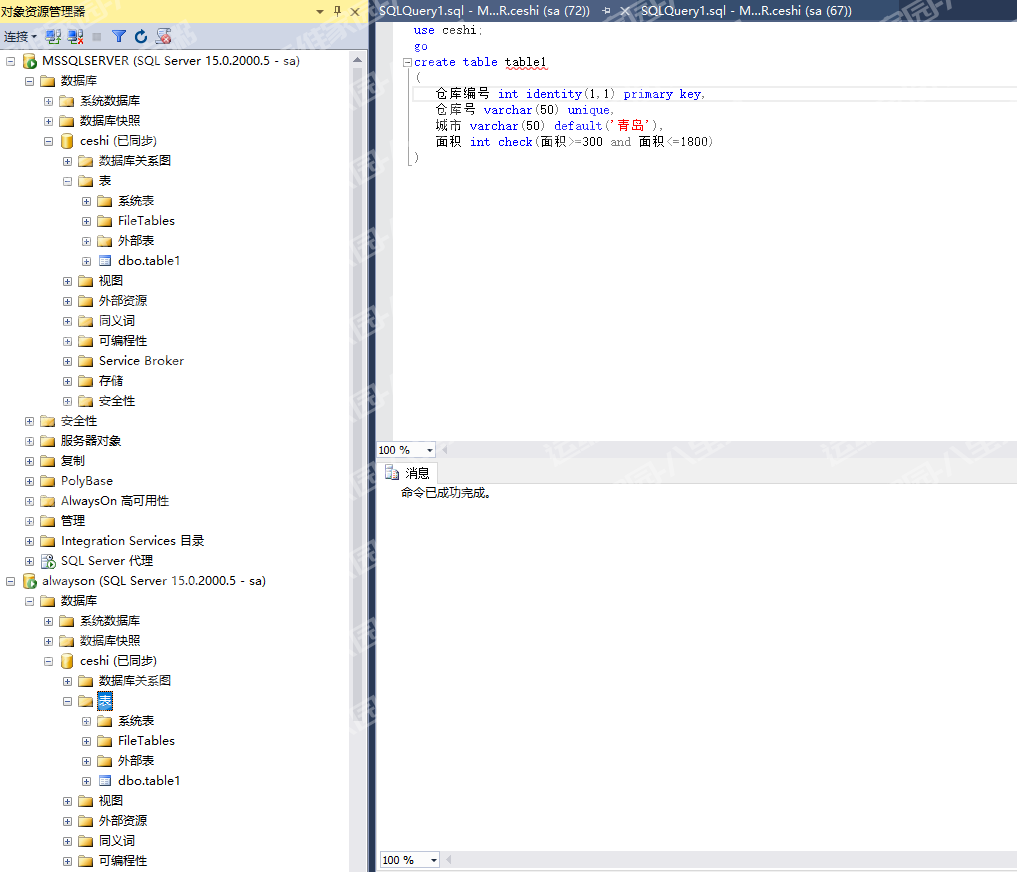The image size is (1017, 872).
Task: Collapse the alwayson server node
Action: pos(11,581)
